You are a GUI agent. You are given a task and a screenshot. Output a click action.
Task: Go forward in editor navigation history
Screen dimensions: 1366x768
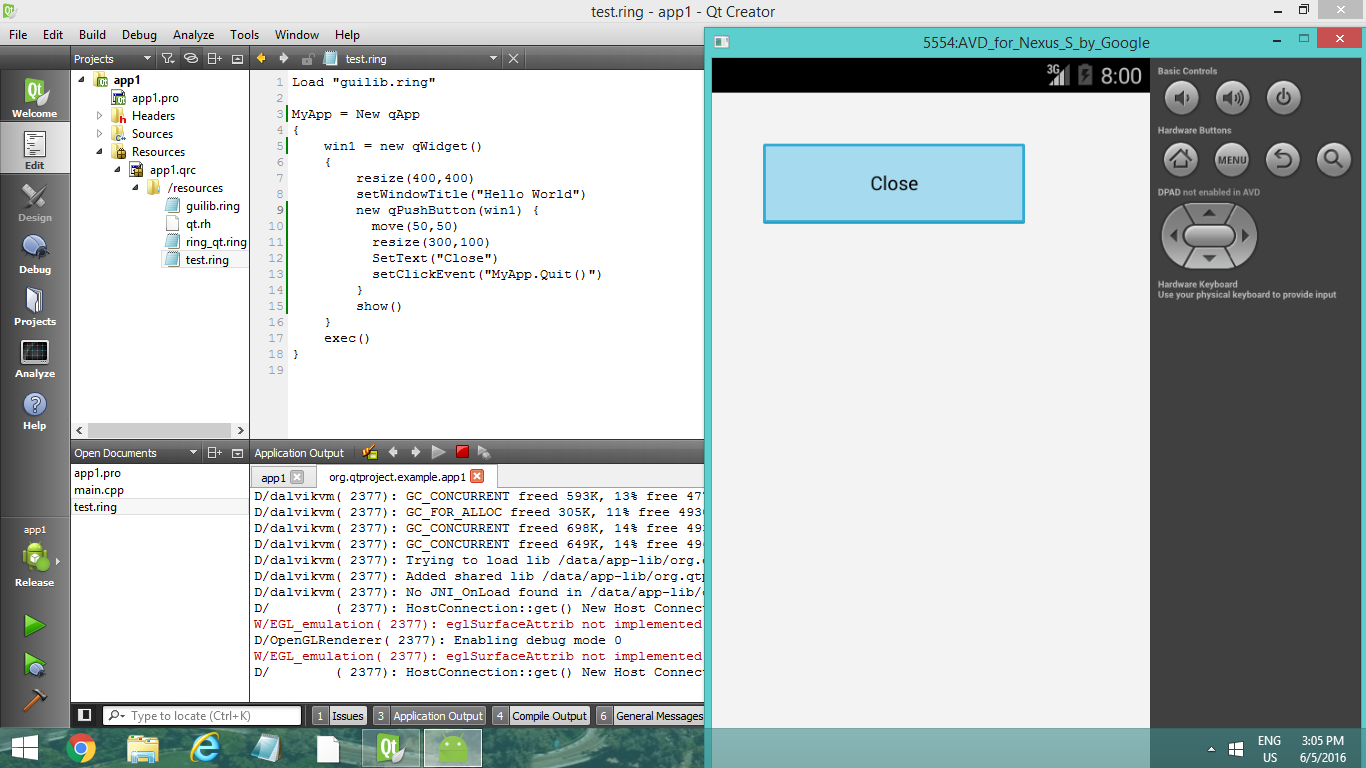284,59
